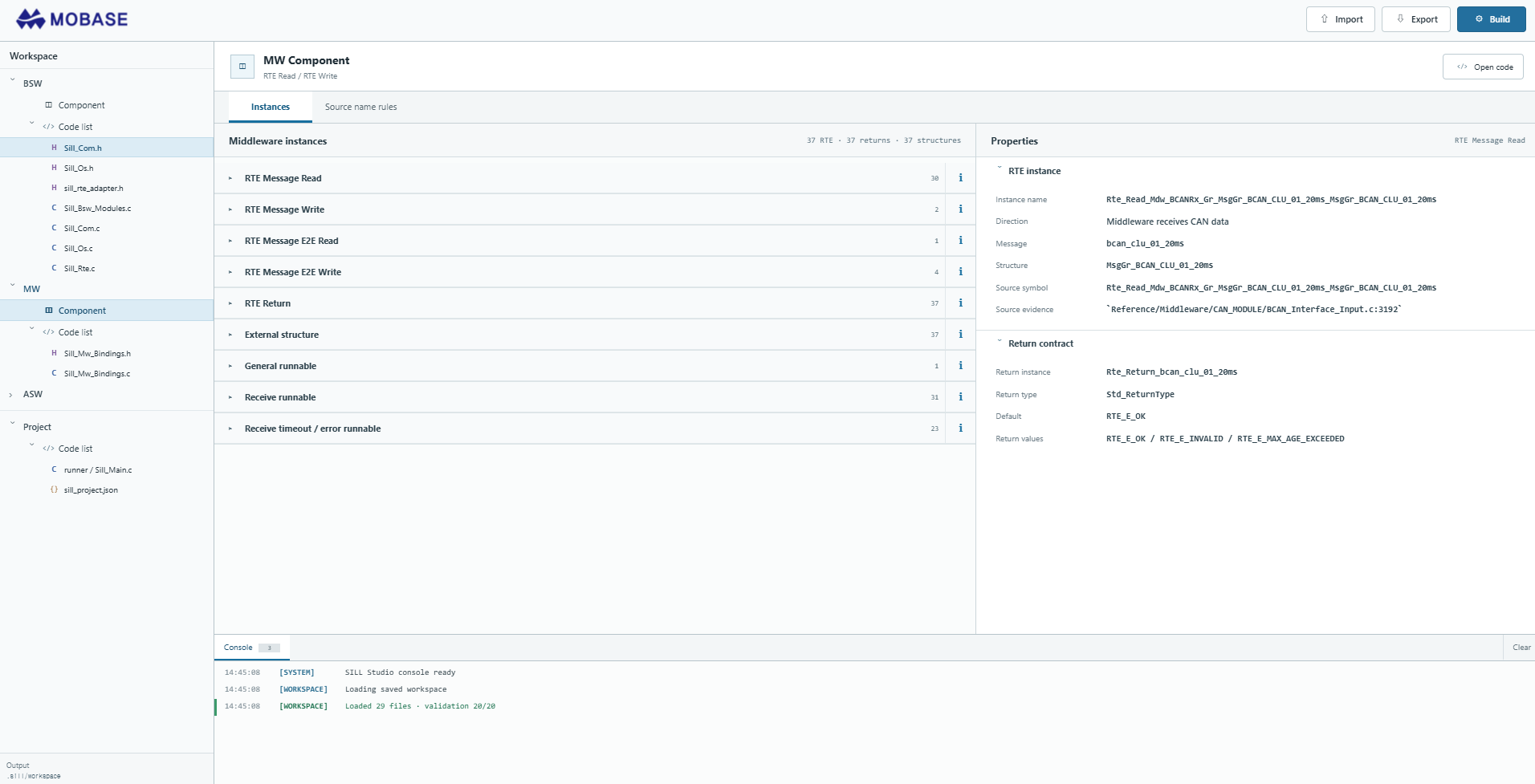Click the info icon for RTE Message Write
Image resolution: width=1535 pixels, height=784 pixels.
coord(960,209)
